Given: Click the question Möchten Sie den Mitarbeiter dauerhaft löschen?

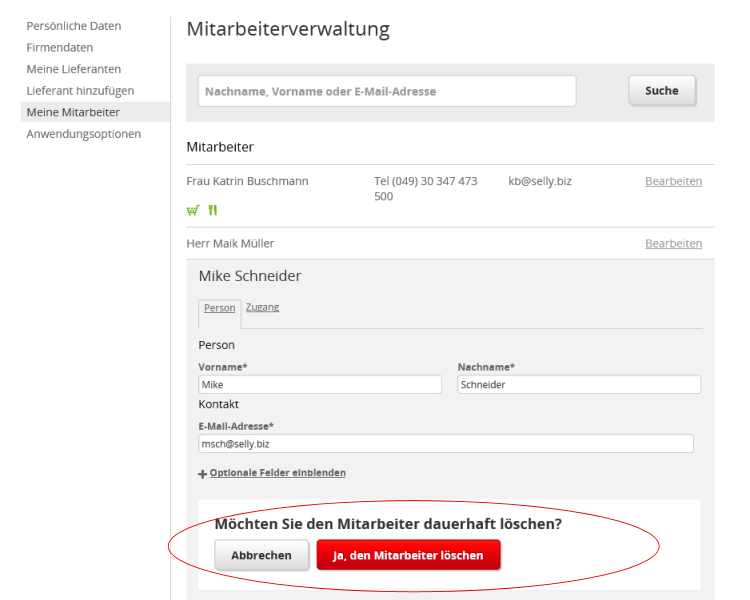Looking at the screenshot, I should (388, 524).
